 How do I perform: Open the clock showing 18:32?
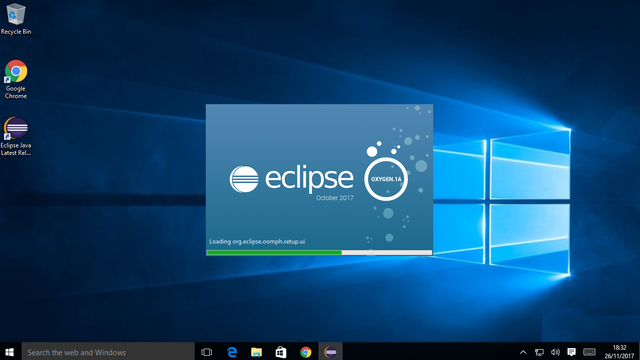tap(619, 352)
